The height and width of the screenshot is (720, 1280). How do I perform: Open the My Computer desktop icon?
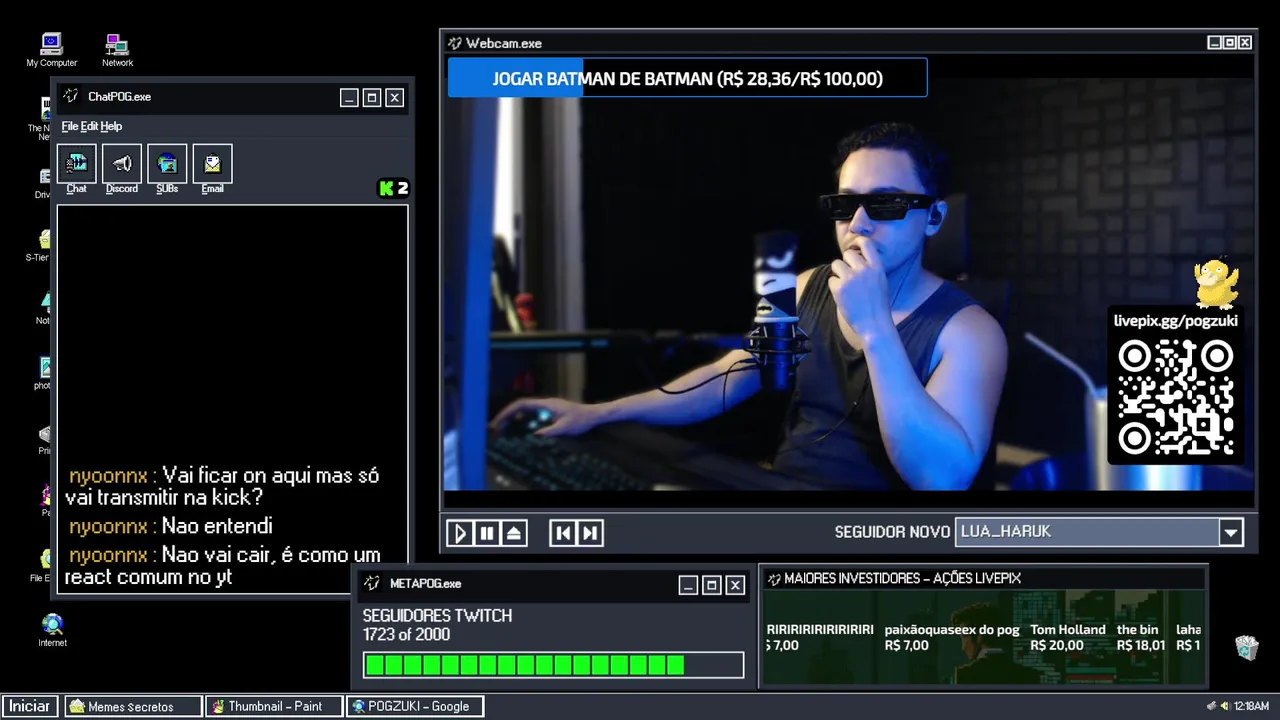click(51, 49)
